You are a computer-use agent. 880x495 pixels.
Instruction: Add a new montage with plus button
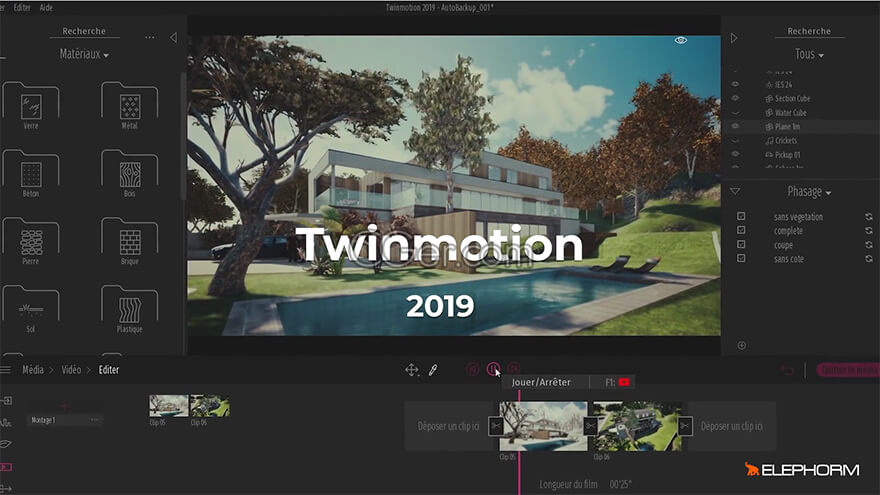[65, 405]
